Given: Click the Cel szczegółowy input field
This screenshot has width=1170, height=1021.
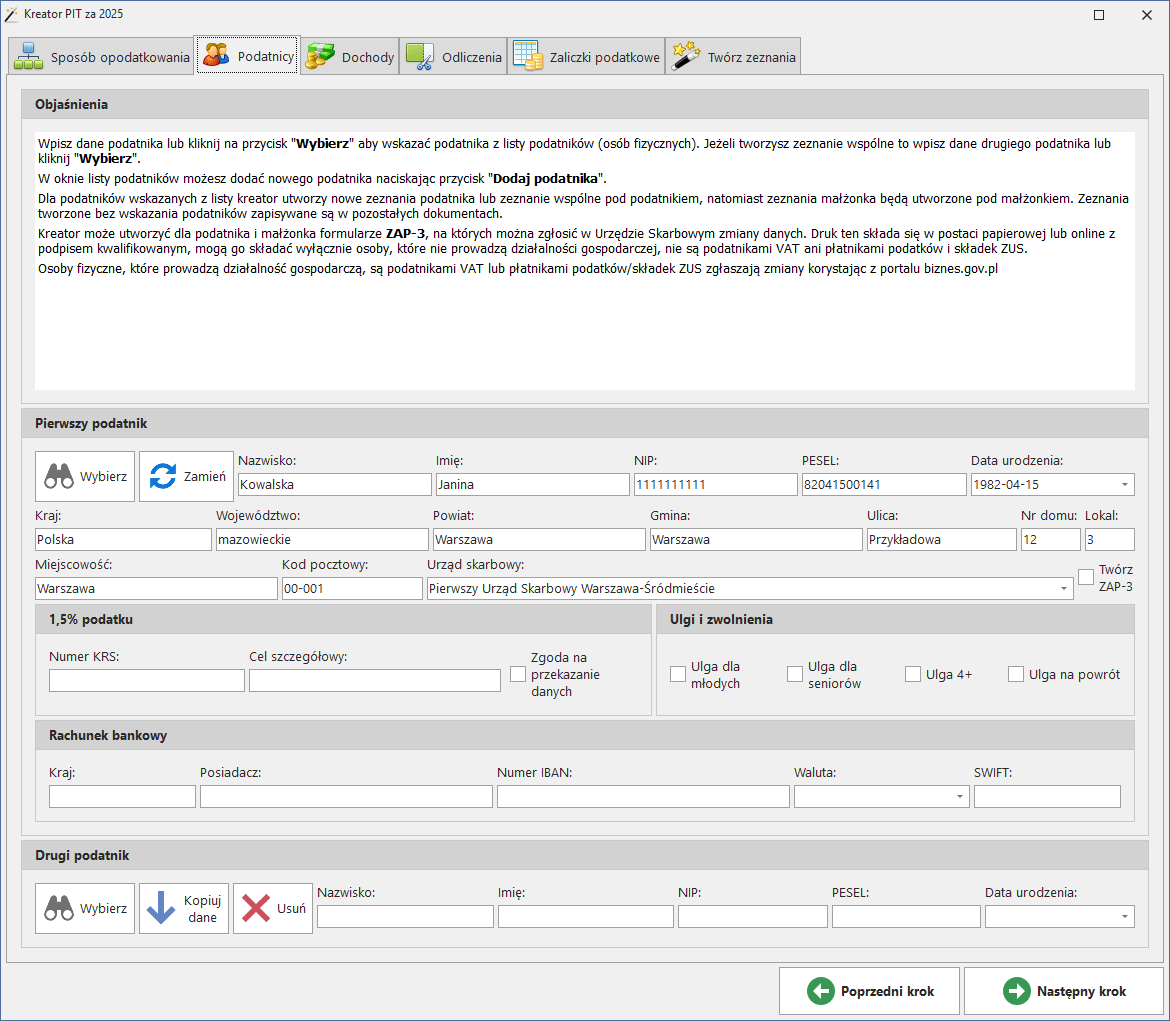Looking at the screenshot, I should (375, 680).
